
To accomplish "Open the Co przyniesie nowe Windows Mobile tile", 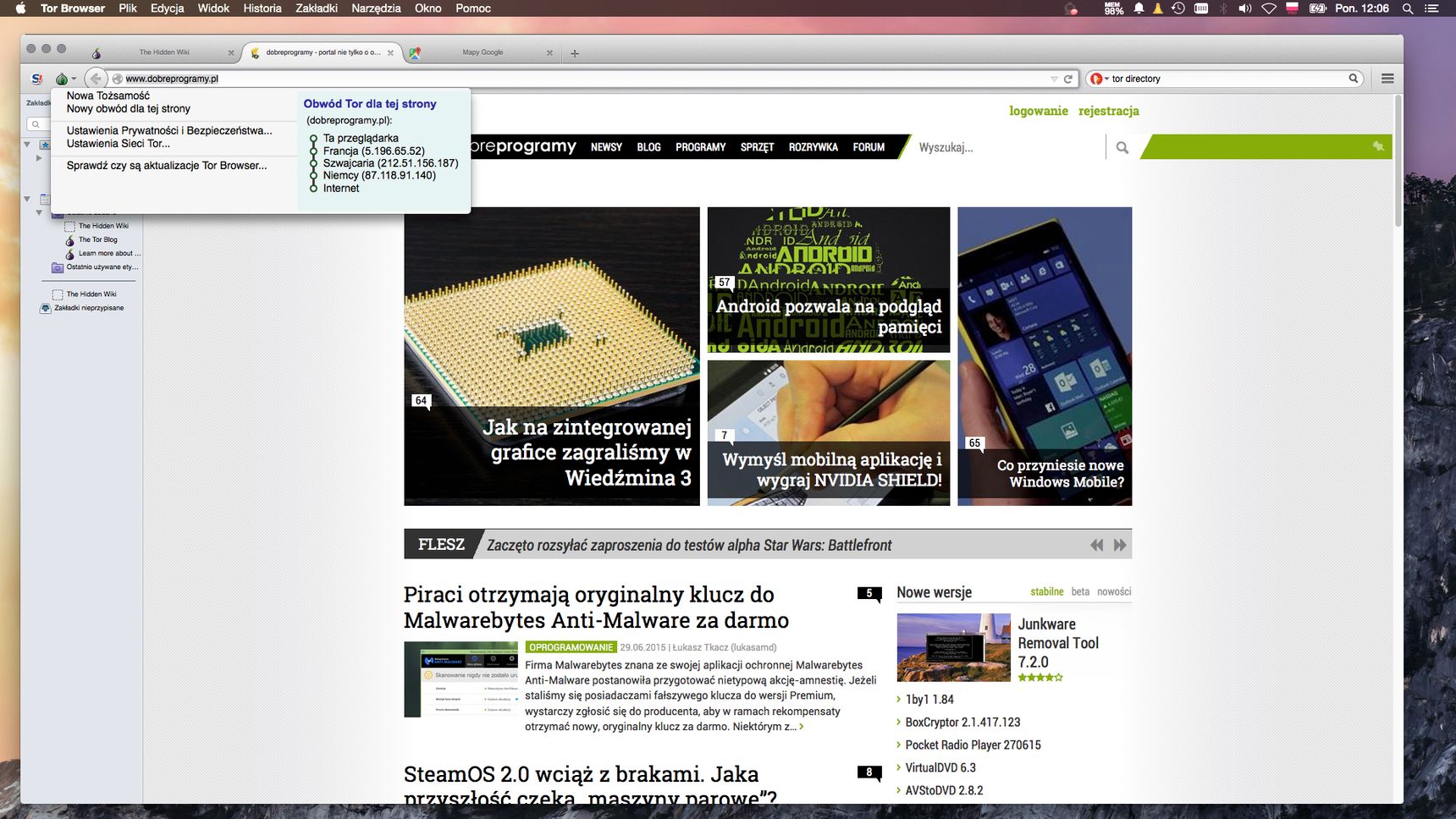I will (x=1045, y=356).
